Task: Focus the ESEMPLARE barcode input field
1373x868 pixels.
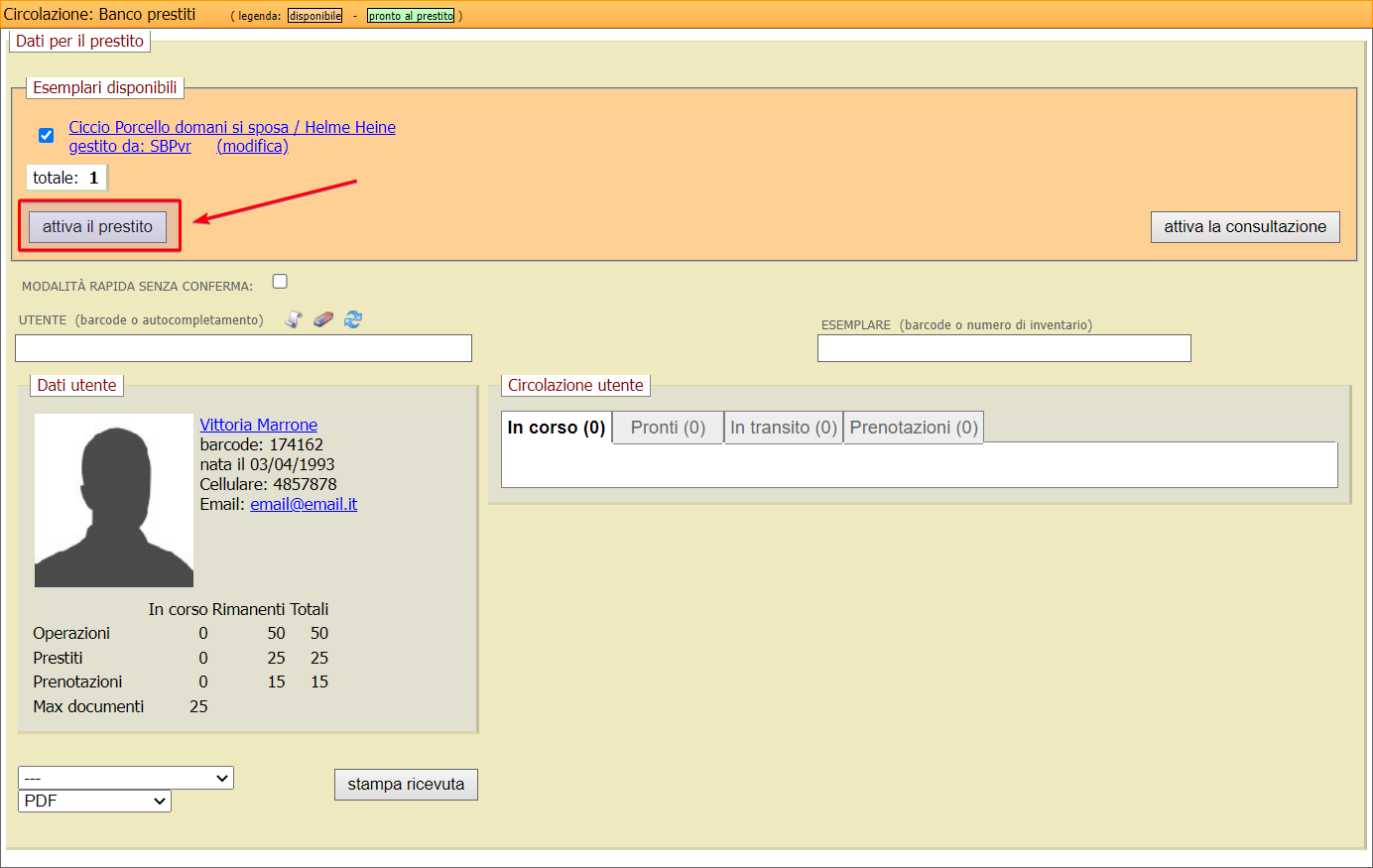Action: click(x=1004, y=348)
